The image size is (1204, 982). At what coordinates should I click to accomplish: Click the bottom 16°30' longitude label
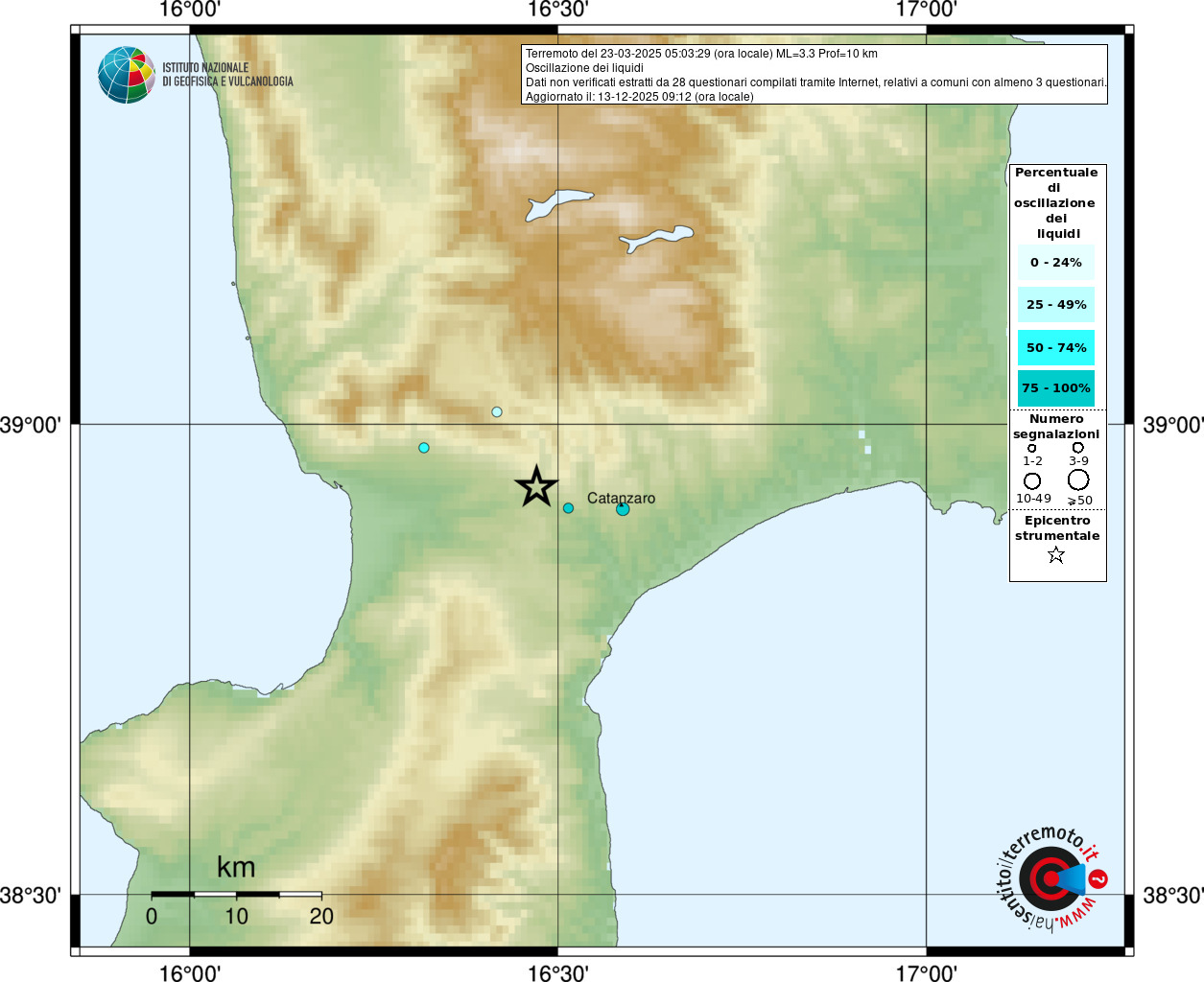(557, 972)
